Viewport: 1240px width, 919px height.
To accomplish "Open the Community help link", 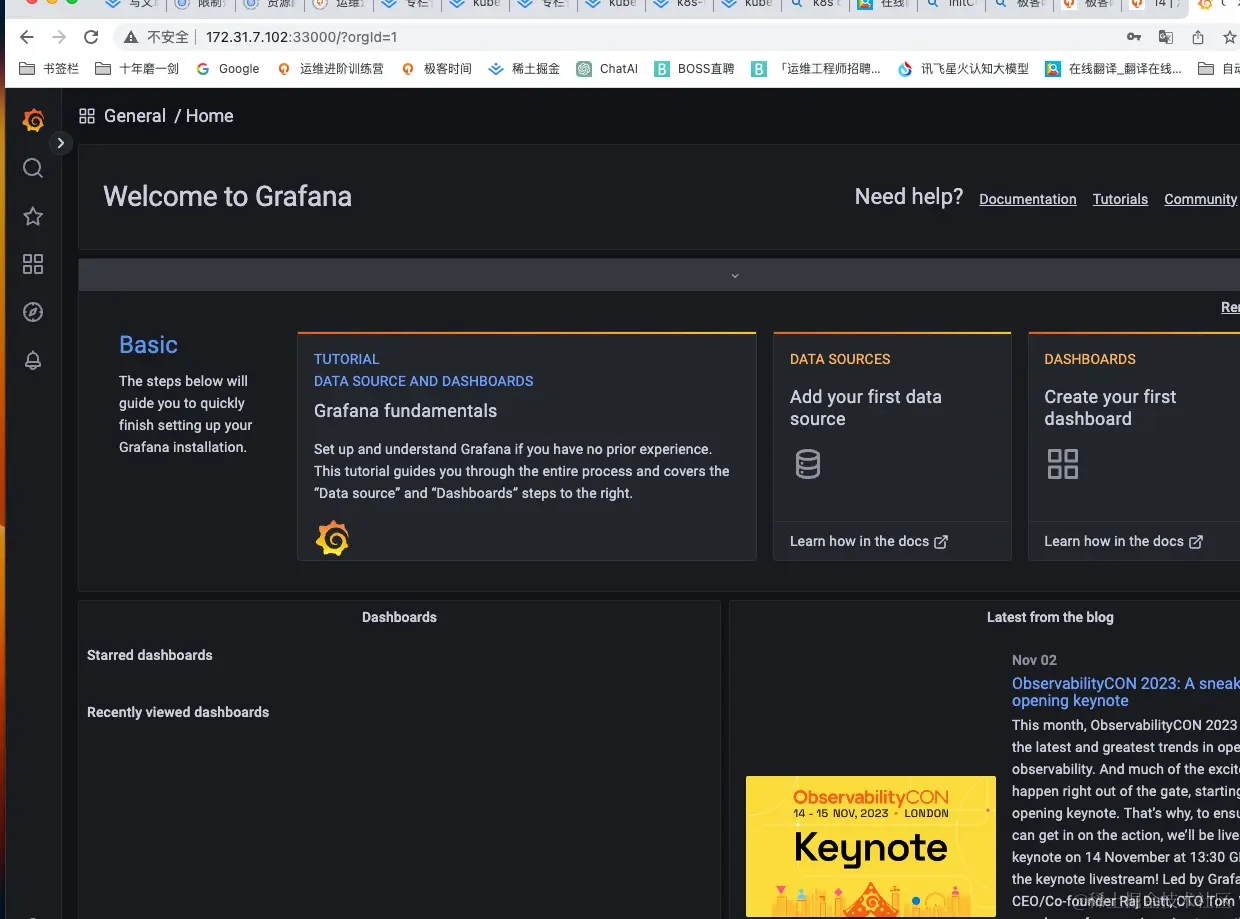I will (1201, 199).
